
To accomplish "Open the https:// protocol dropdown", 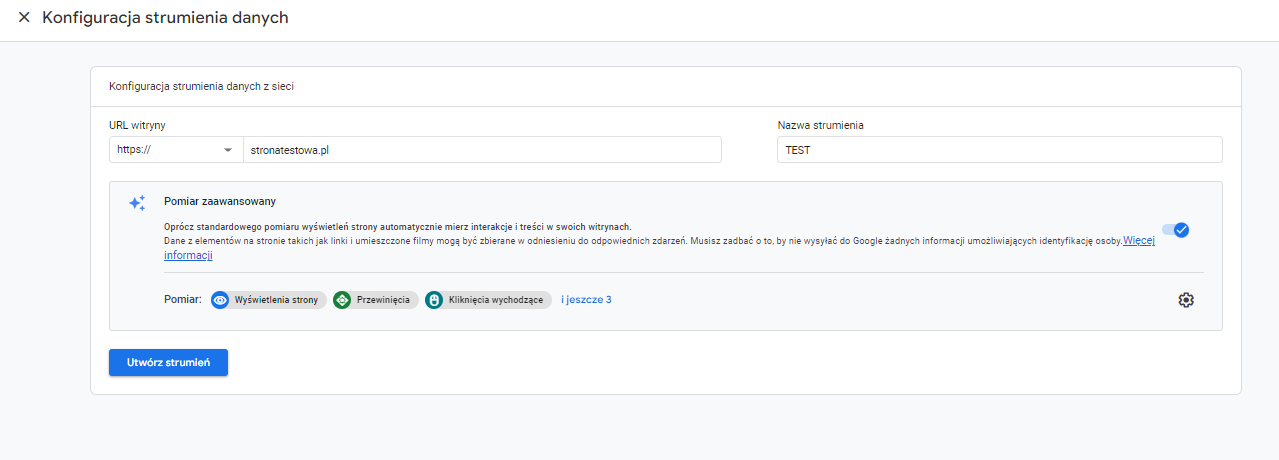I will pos(175,150).
